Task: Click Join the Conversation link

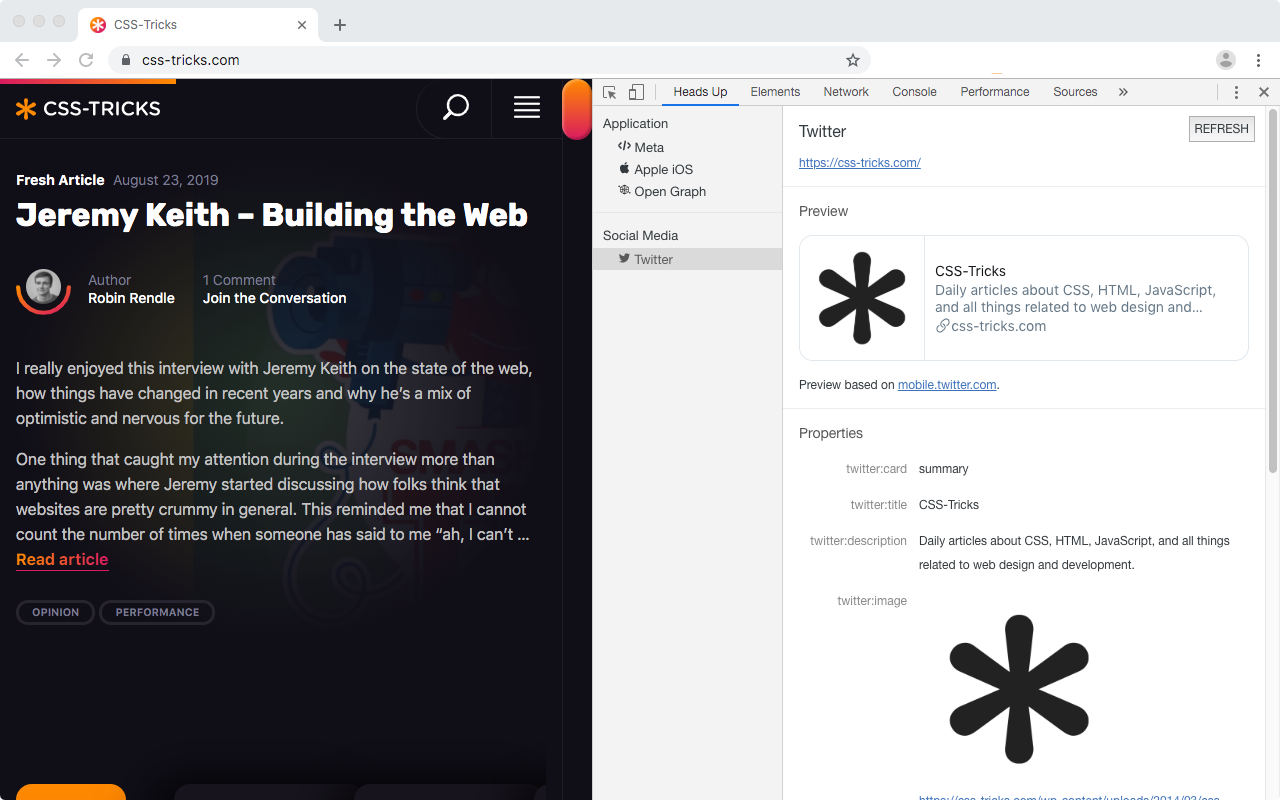Action: click(275, 298)
